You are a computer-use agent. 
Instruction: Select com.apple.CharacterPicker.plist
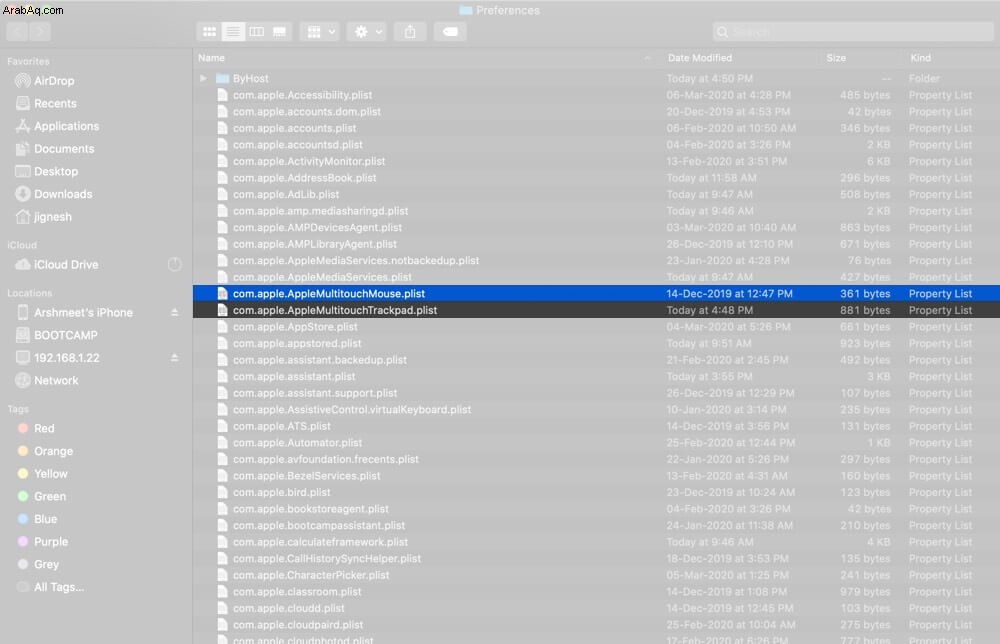coord(596,576)
